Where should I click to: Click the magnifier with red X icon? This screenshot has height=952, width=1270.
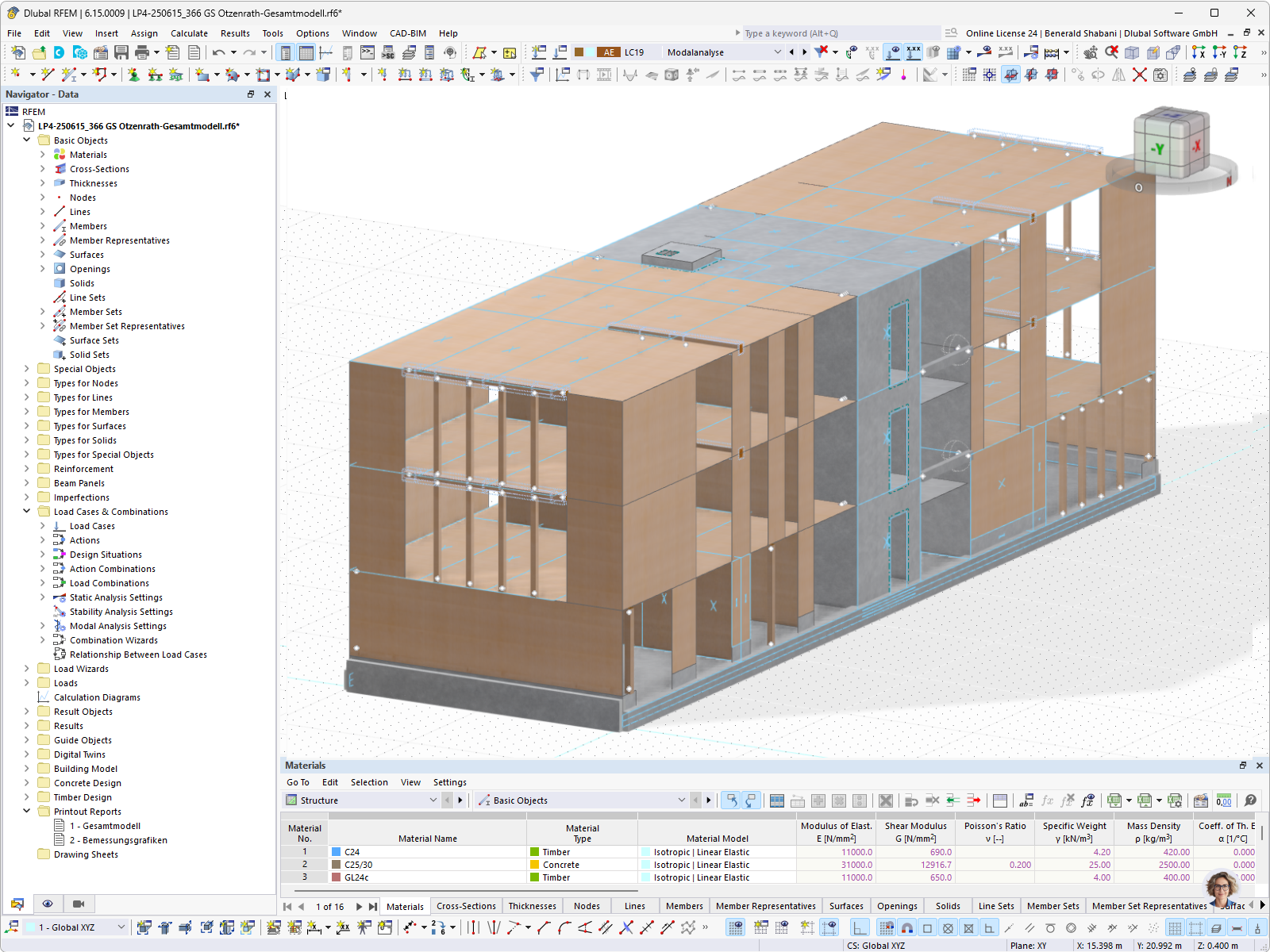[x=1111, y=52]
